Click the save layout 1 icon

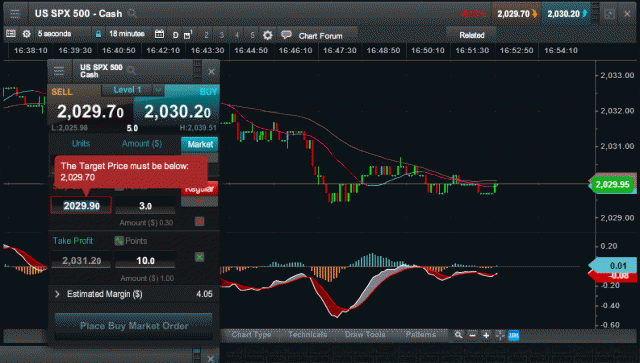188,35
